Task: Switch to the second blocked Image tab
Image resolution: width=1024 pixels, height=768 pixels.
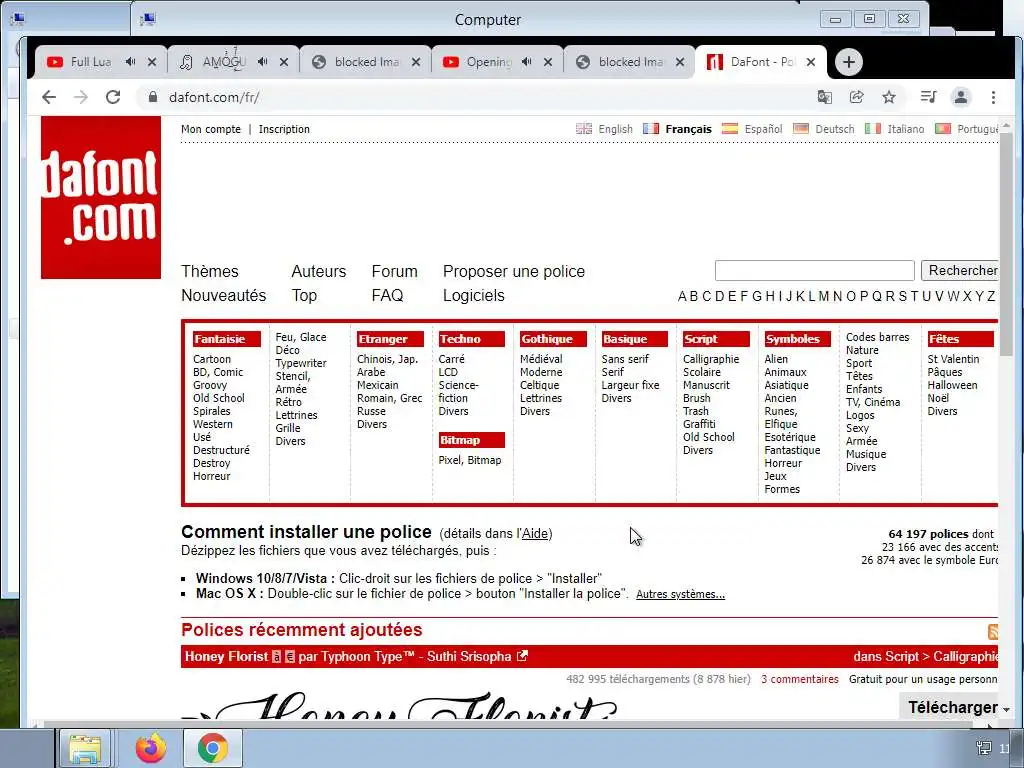Action: [x=630, y=62]
